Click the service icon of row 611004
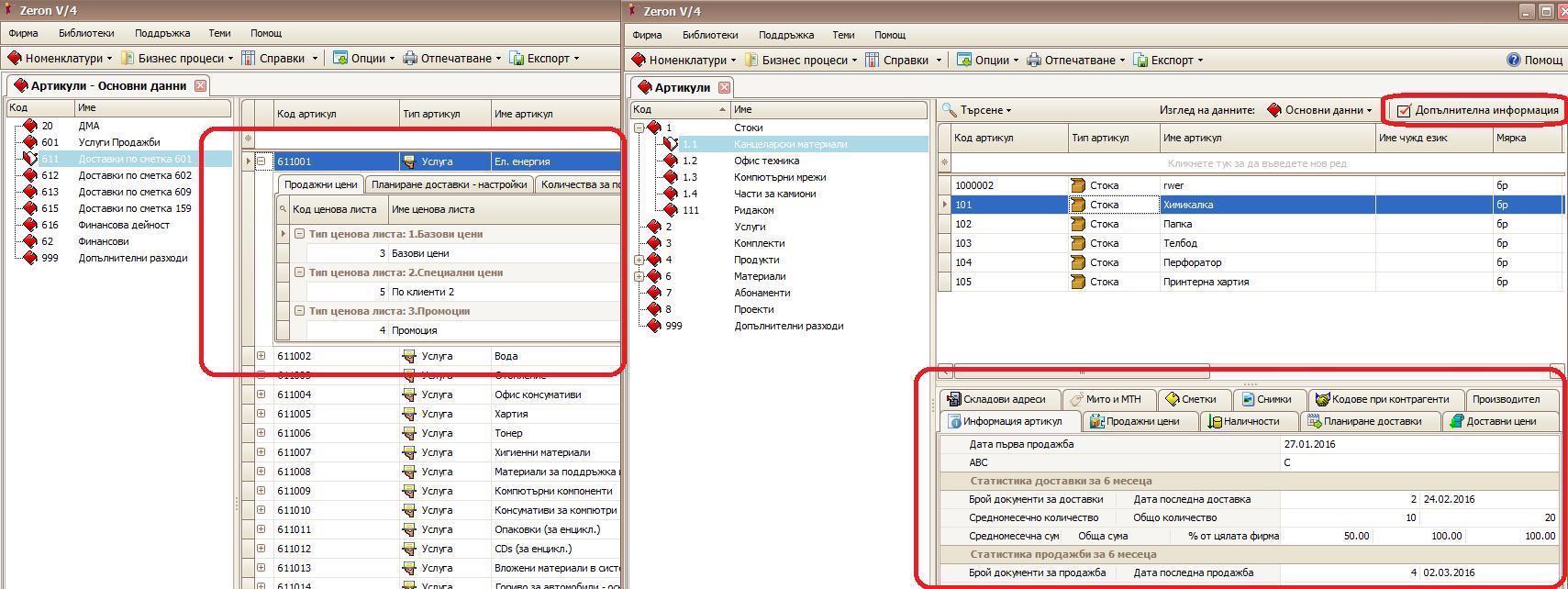Image resolution: width=1568 pixels, height=589 pixels. (x=409, y=395)
